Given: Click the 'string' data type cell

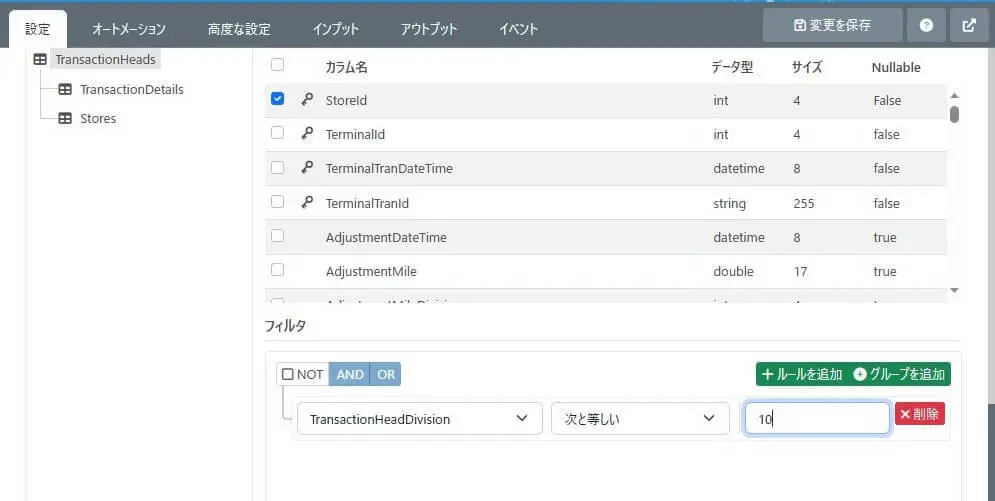Looking at the screenshot, I should pos(730,204).
